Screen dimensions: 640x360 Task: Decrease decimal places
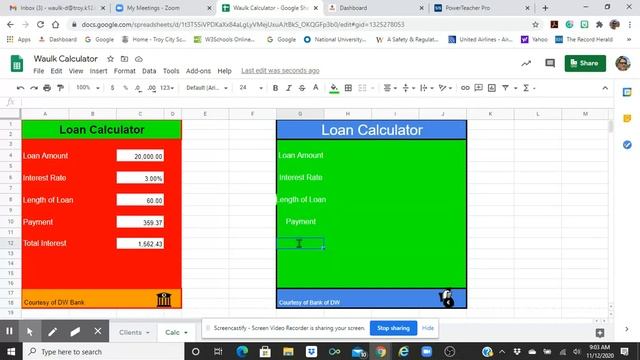[138, 88]
